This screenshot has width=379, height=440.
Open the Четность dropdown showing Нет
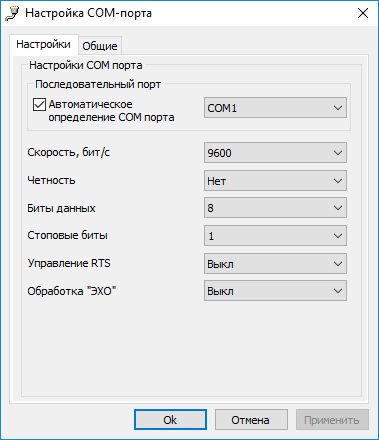(x=275, y=181)
